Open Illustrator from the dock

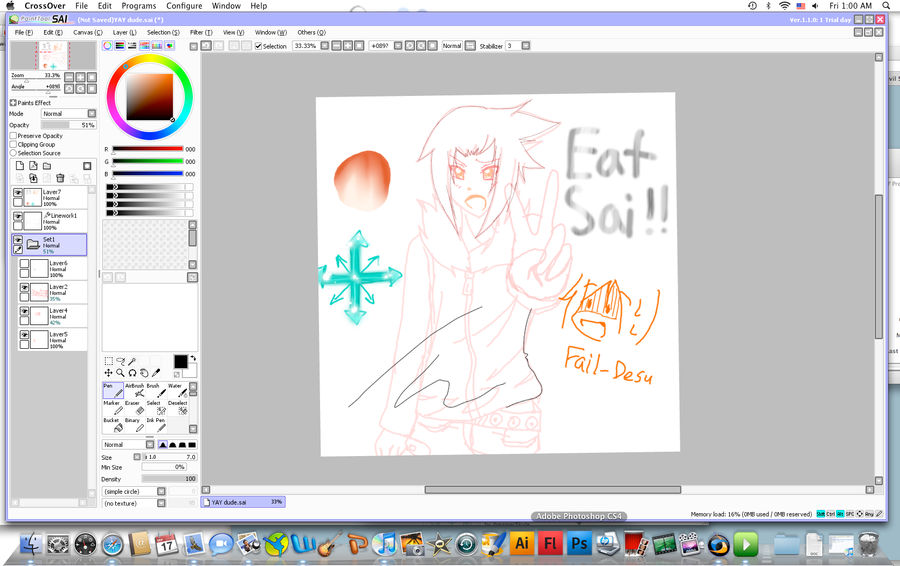522,543
